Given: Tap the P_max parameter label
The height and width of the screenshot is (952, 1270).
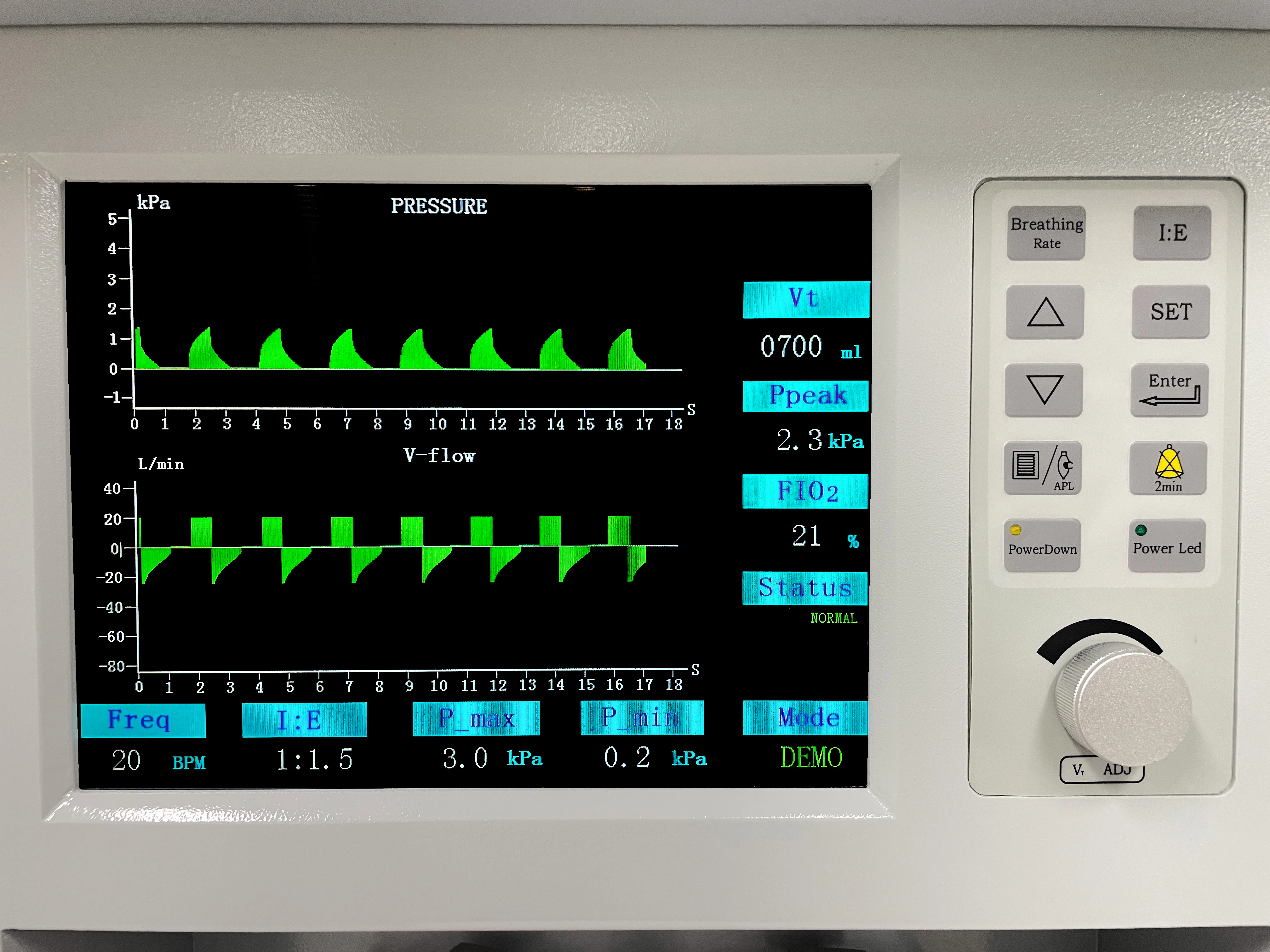Looking at the screenshot, I should pos(476,718).
